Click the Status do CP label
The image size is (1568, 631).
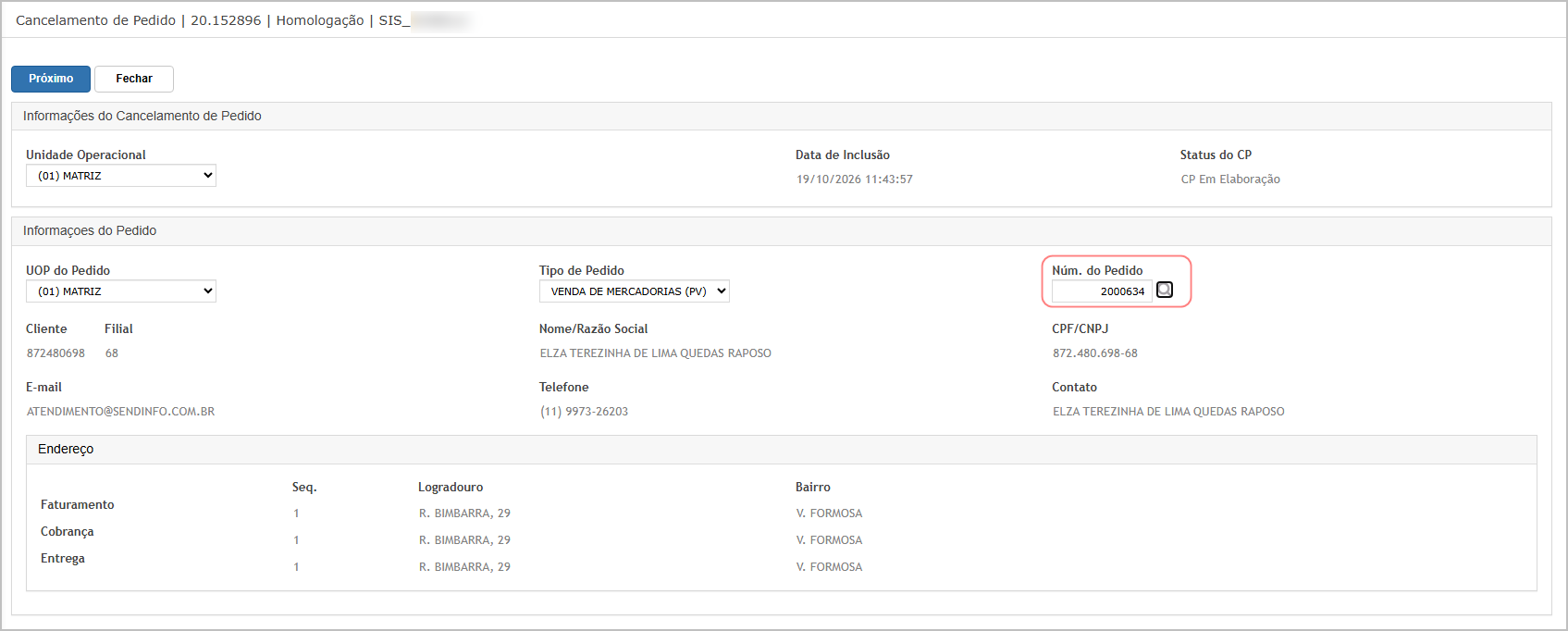point(1216,155)
